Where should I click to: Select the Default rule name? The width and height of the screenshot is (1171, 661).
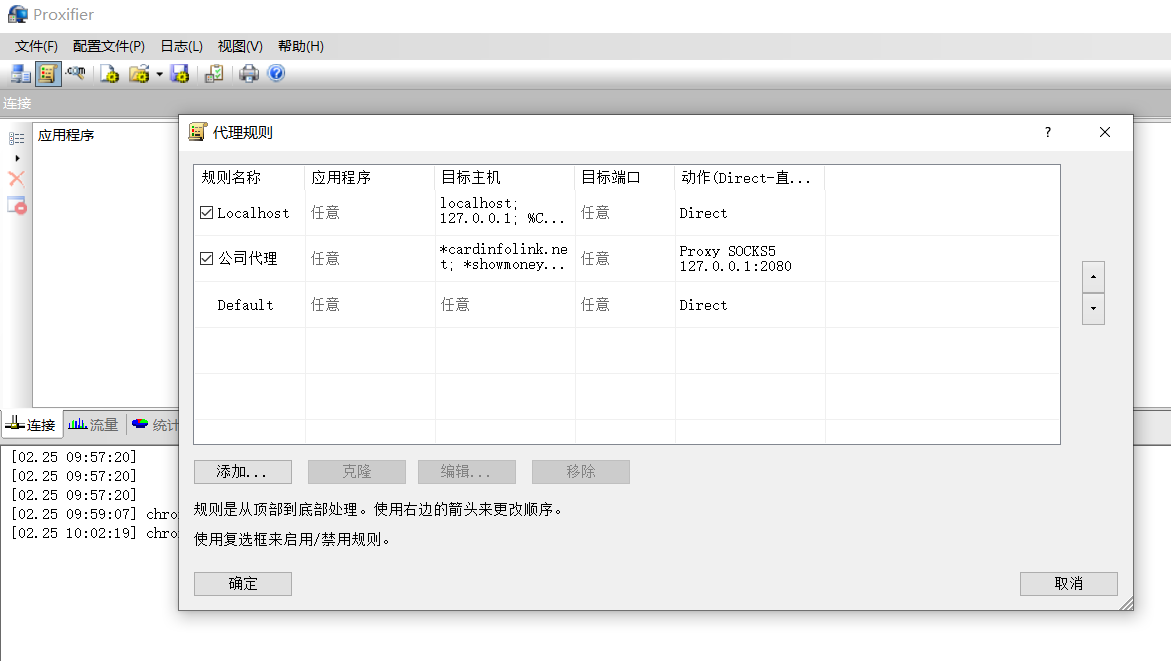tap(246, 305)
